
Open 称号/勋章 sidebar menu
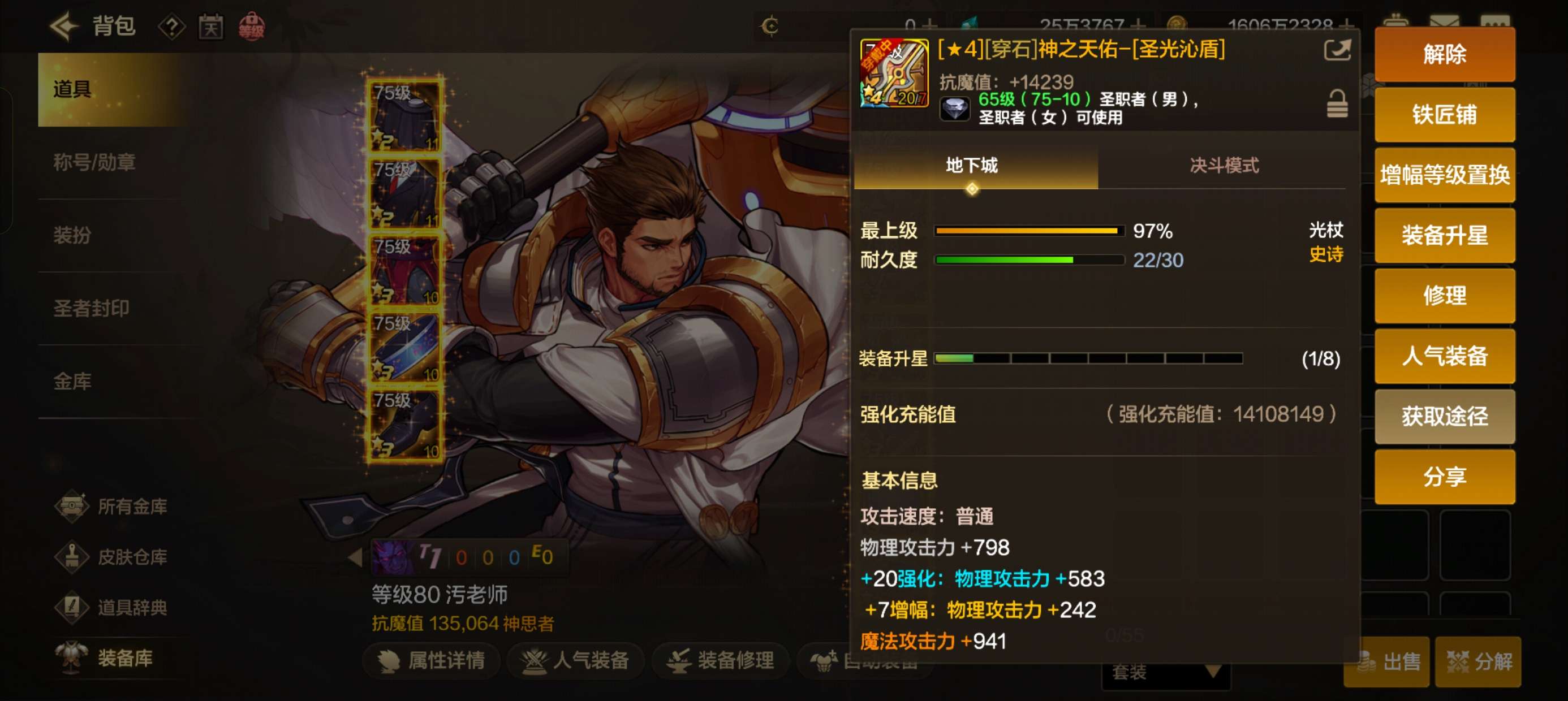point(95,162)
